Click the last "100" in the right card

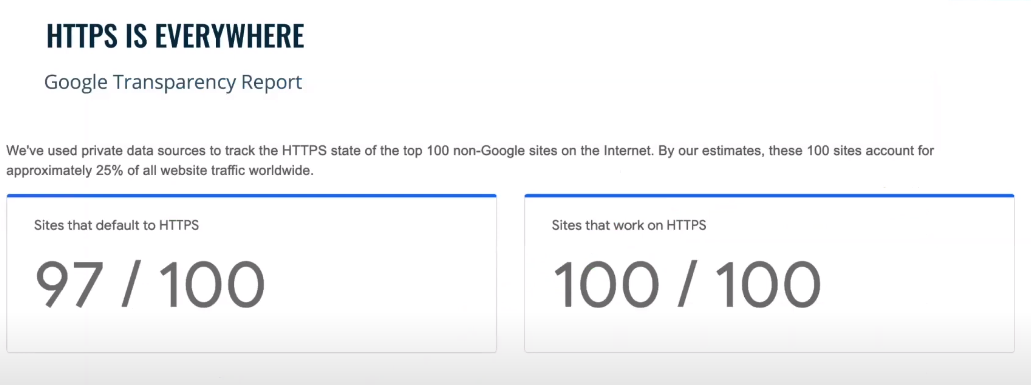[x=768, y=285]
